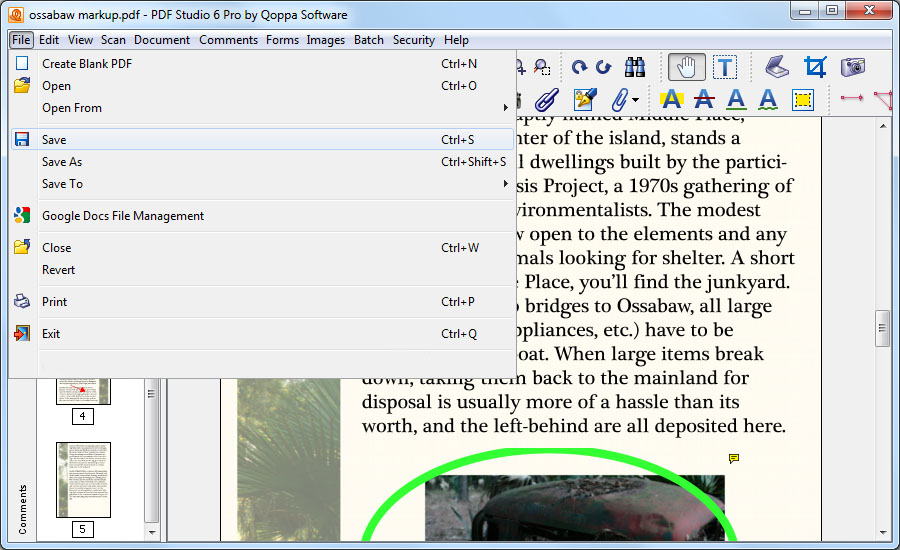Click the Open folder icon
900x550 pixels.
(22, 86)
